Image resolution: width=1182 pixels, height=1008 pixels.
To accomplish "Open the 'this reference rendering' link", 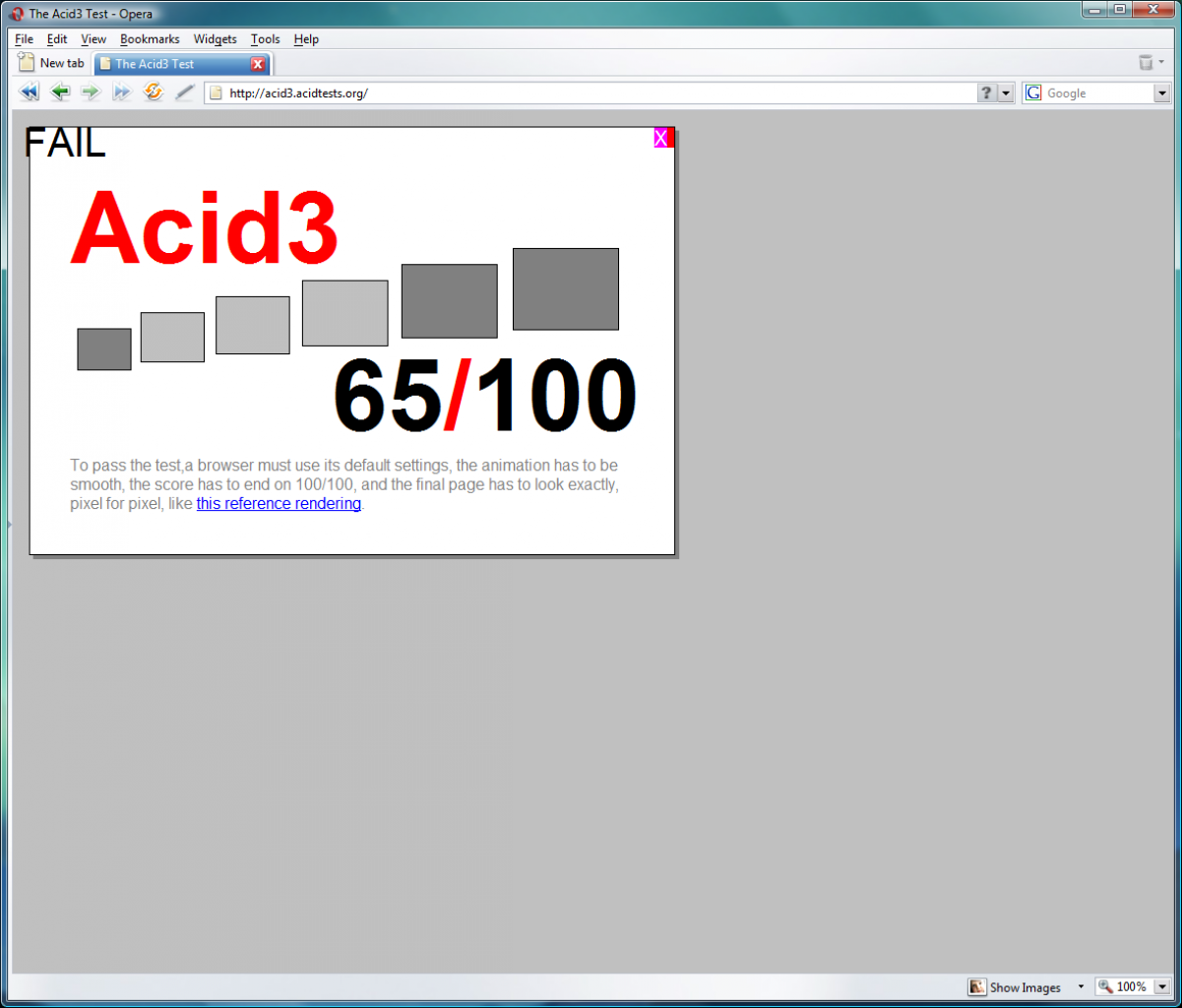I will 279,504.
